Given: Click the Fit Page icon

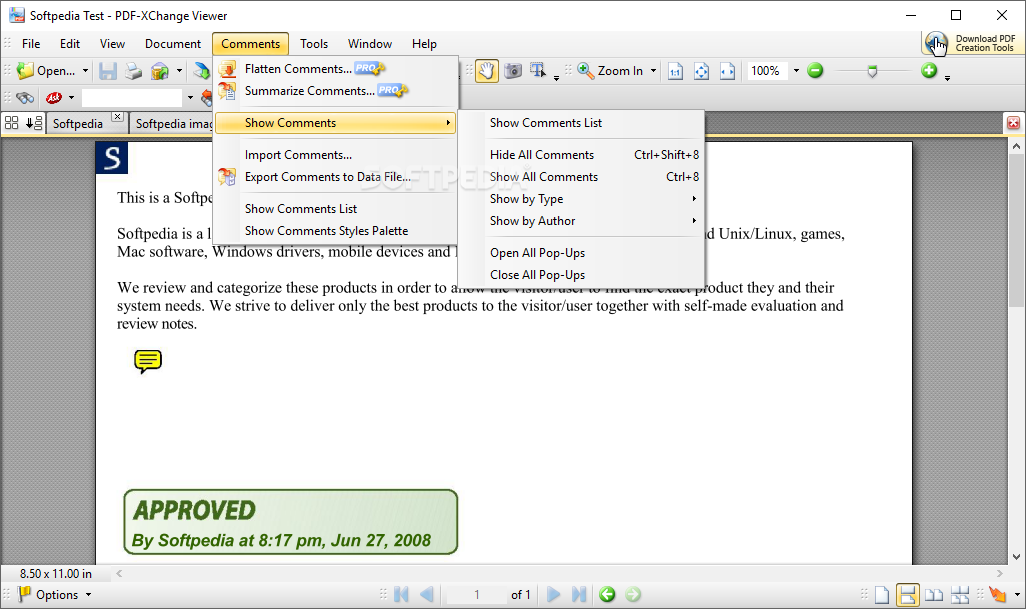Looking at the screenshot, I should tap(701, 71).
